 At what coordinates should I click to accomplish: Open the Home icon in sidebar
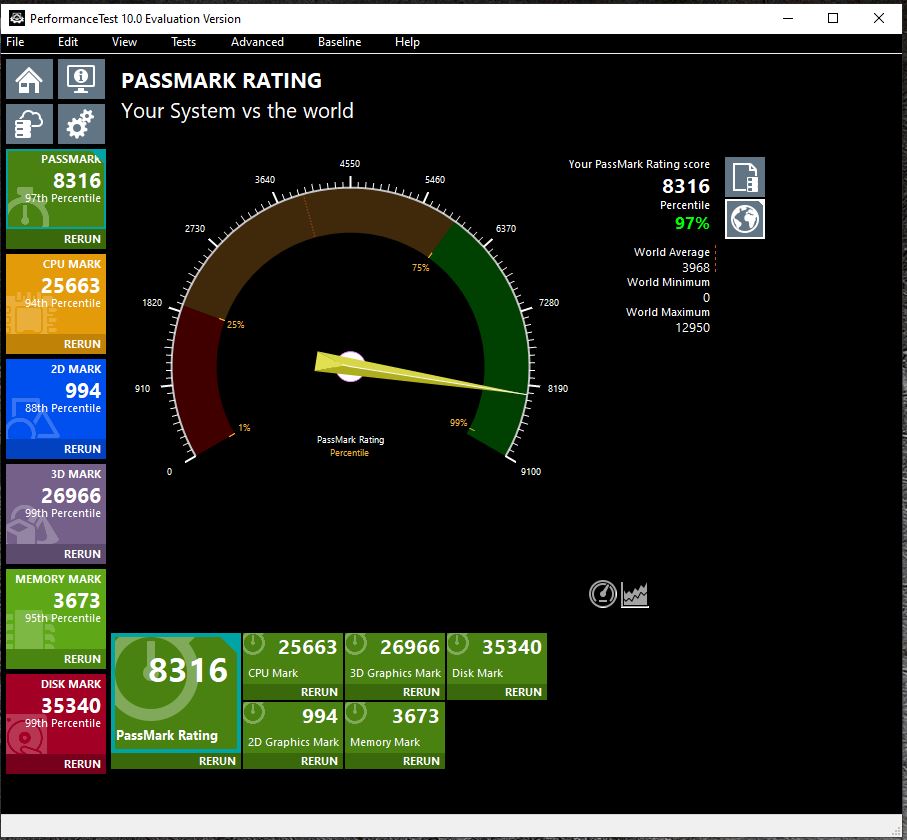coord(30,79)
